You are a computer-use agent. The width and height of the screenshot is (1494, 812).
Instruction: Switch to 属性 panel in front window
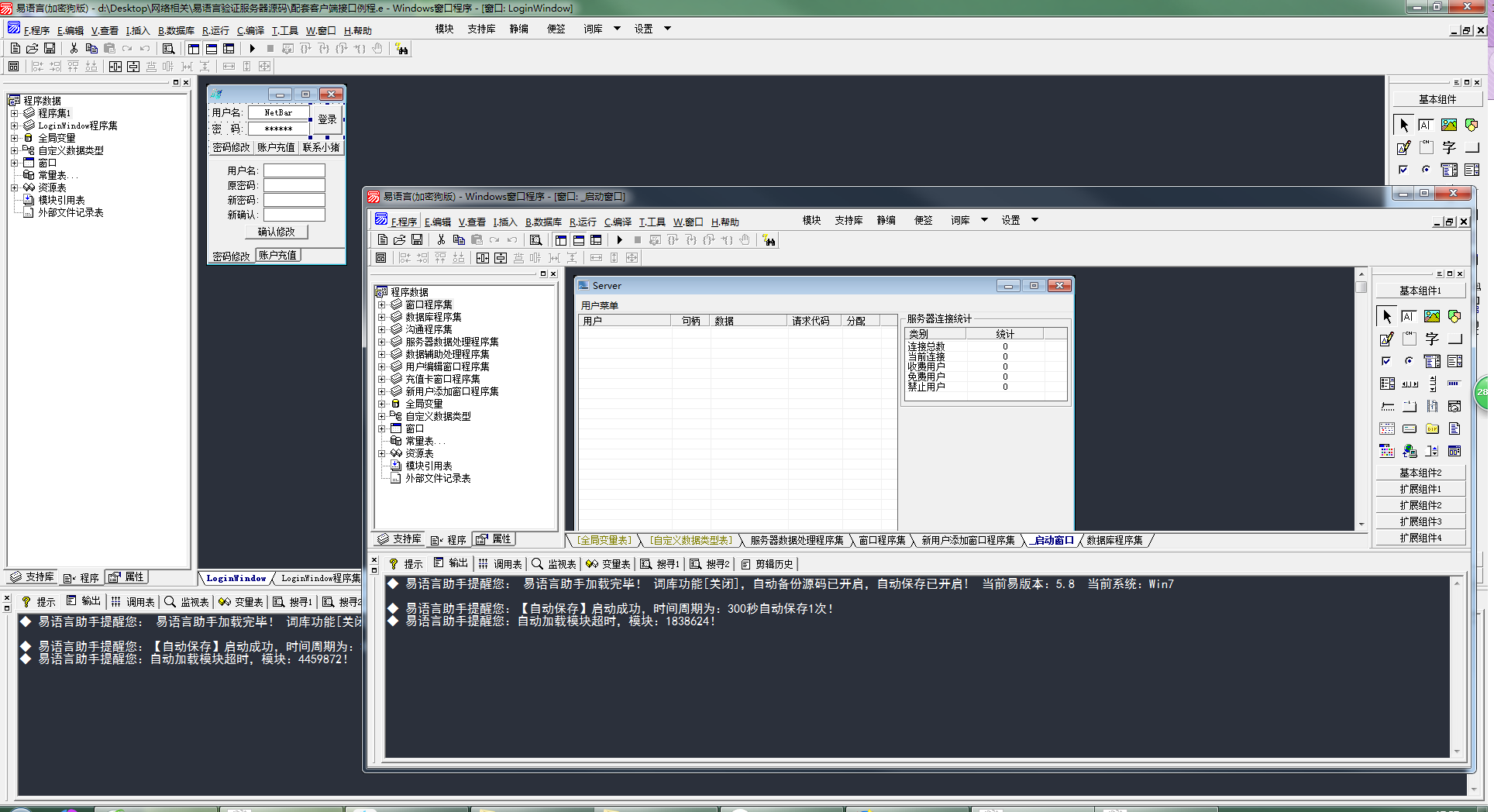494,539
